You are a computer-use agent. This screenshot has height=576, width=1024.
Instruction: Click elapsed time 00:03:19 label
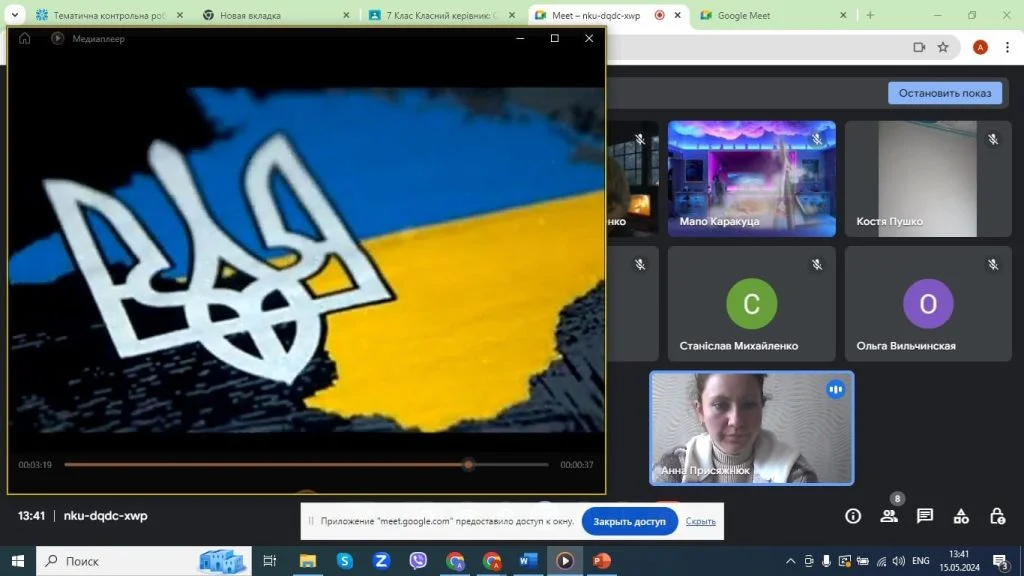(35, 465)
